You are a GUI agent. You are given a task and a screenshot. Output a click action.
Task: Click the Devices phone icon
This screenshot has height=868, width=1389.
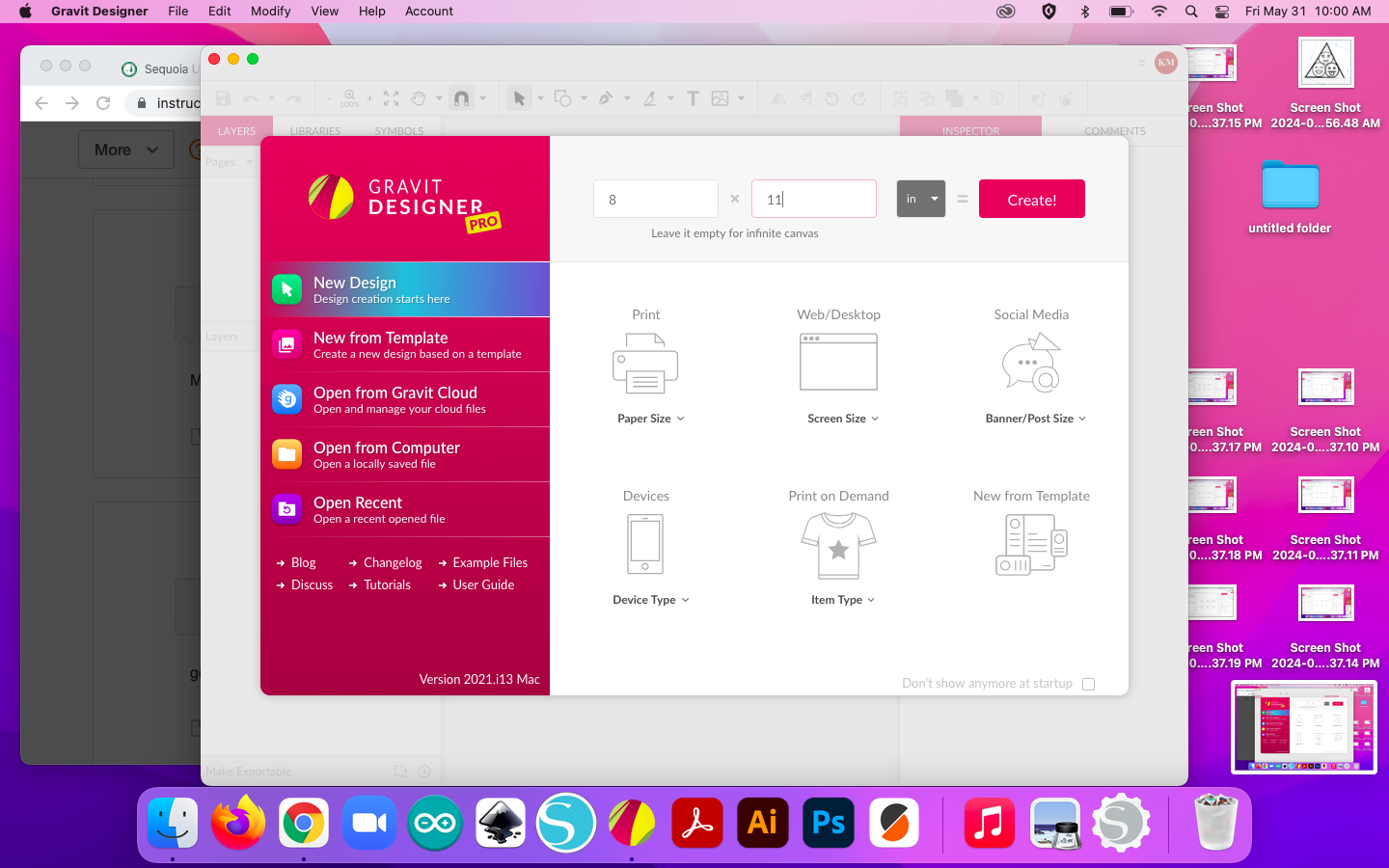[645, 544]
